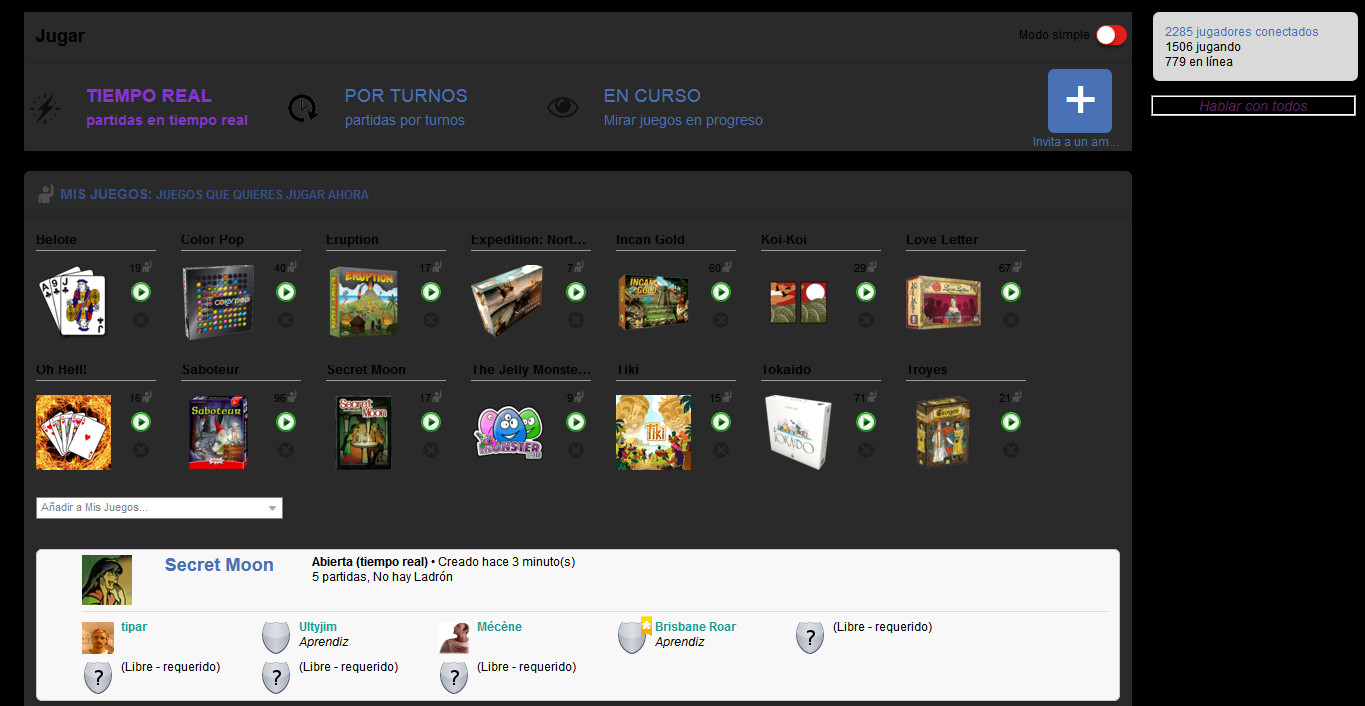Screen dimensions: 1365x706
Task: Remove Eruption using its X icon
Action: coord(431,320)
